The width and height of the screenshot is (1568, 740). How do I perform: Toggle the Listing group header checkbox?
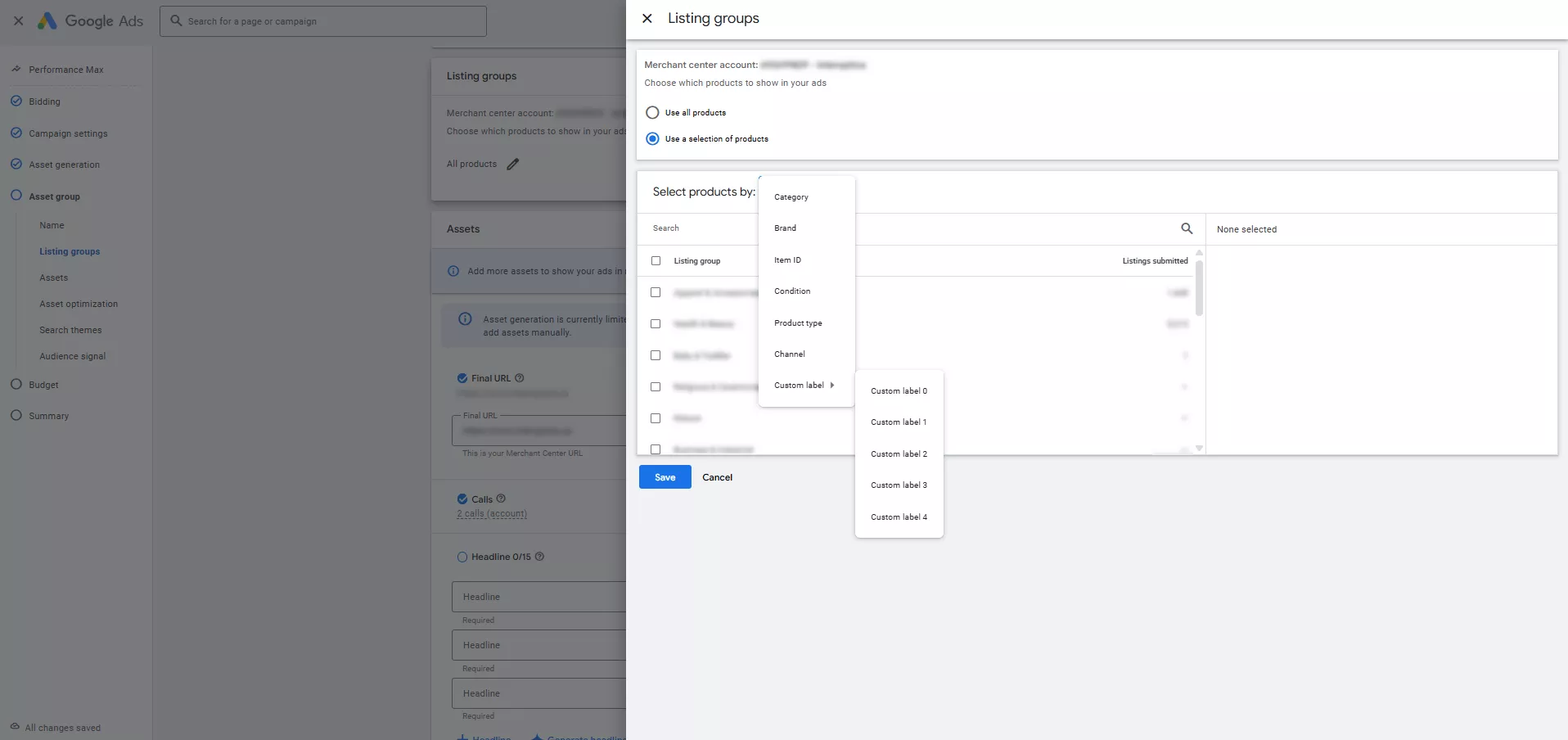pos(656,261)
